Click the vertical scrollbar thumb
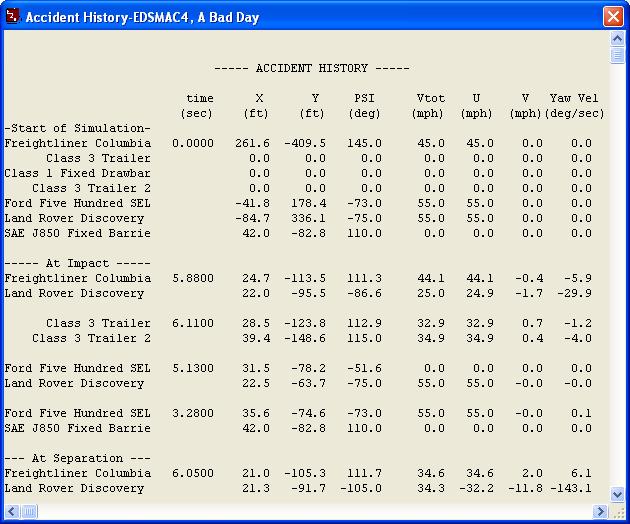Image resolution: width=630 pixels, height=524 pixels. click(618, 56)
